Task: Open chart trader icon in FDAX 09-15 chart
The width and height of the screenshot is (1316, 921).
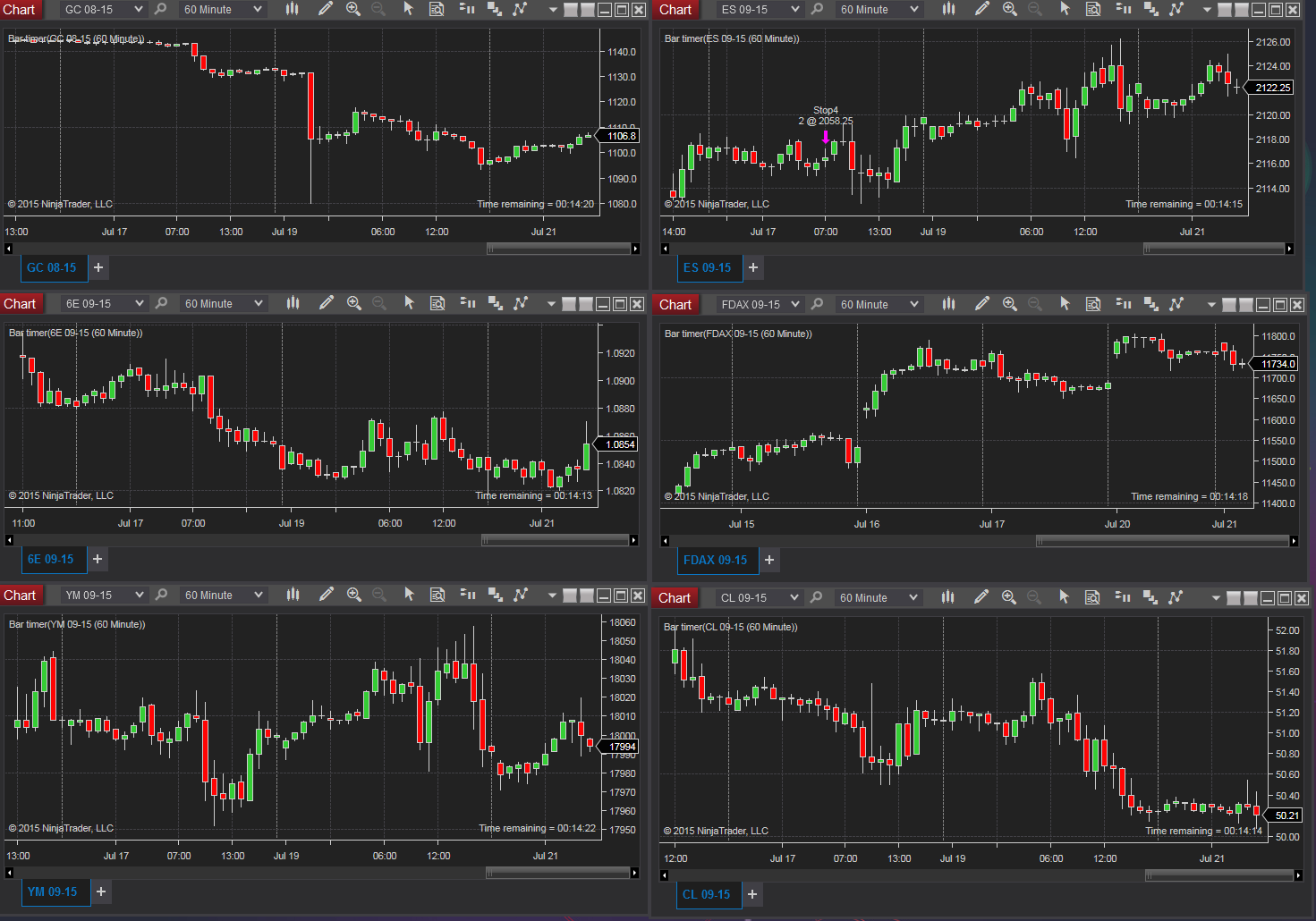Action: (1124, 304)
